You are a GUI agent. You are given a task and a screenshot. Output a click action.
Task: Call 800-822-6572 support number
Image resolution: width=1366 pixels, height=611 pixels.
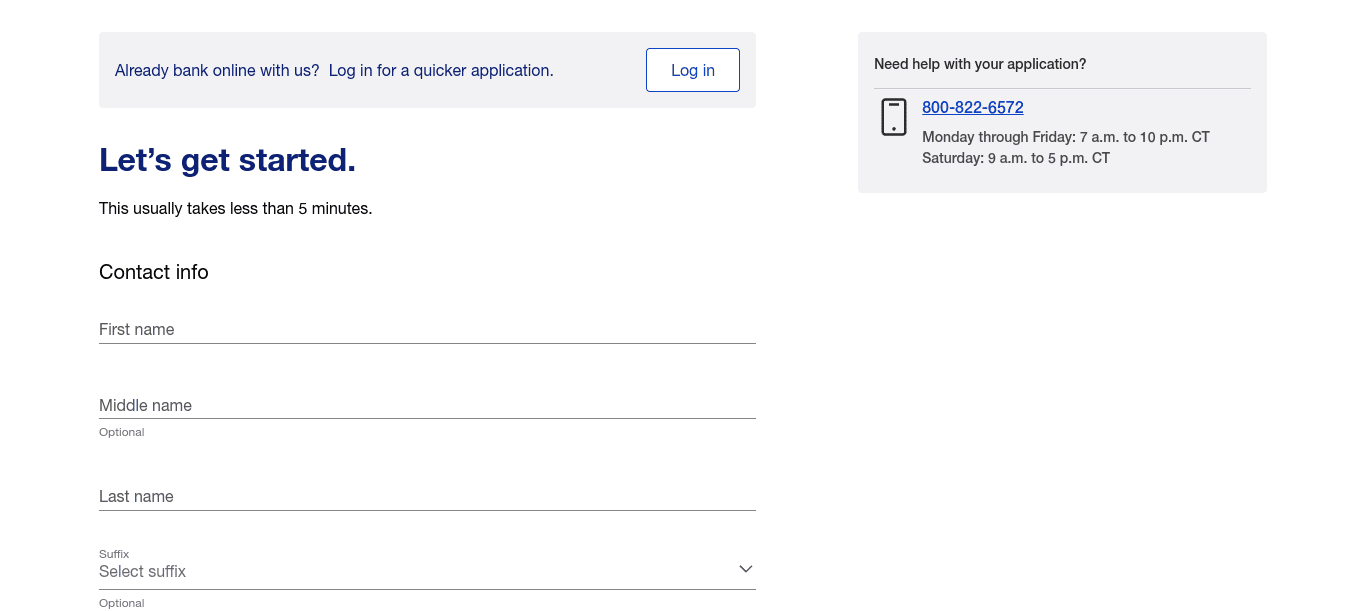(972, 107)
